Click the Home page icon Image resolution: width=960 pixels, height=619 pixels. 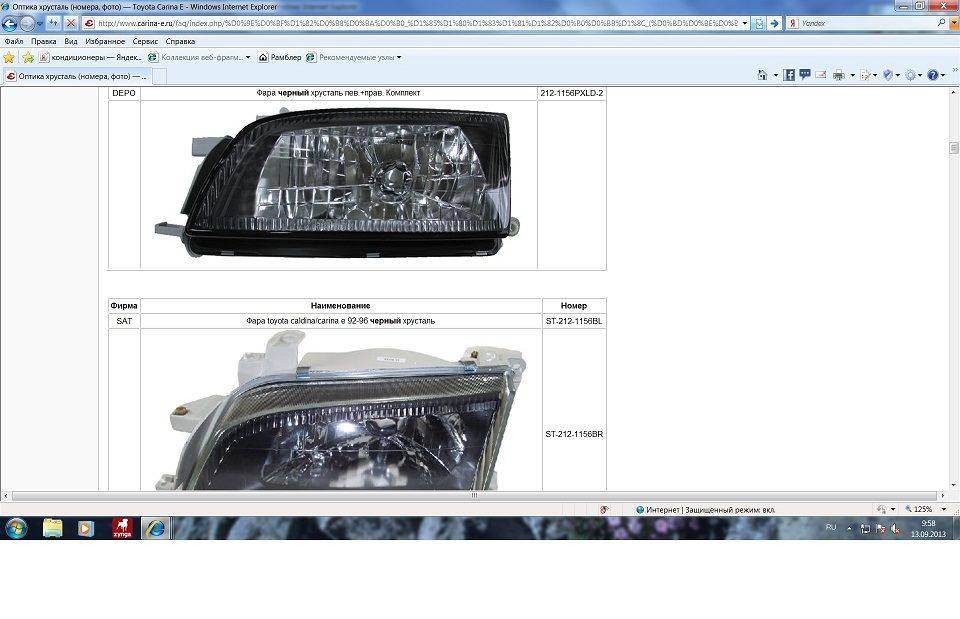(x=762, y=75)
